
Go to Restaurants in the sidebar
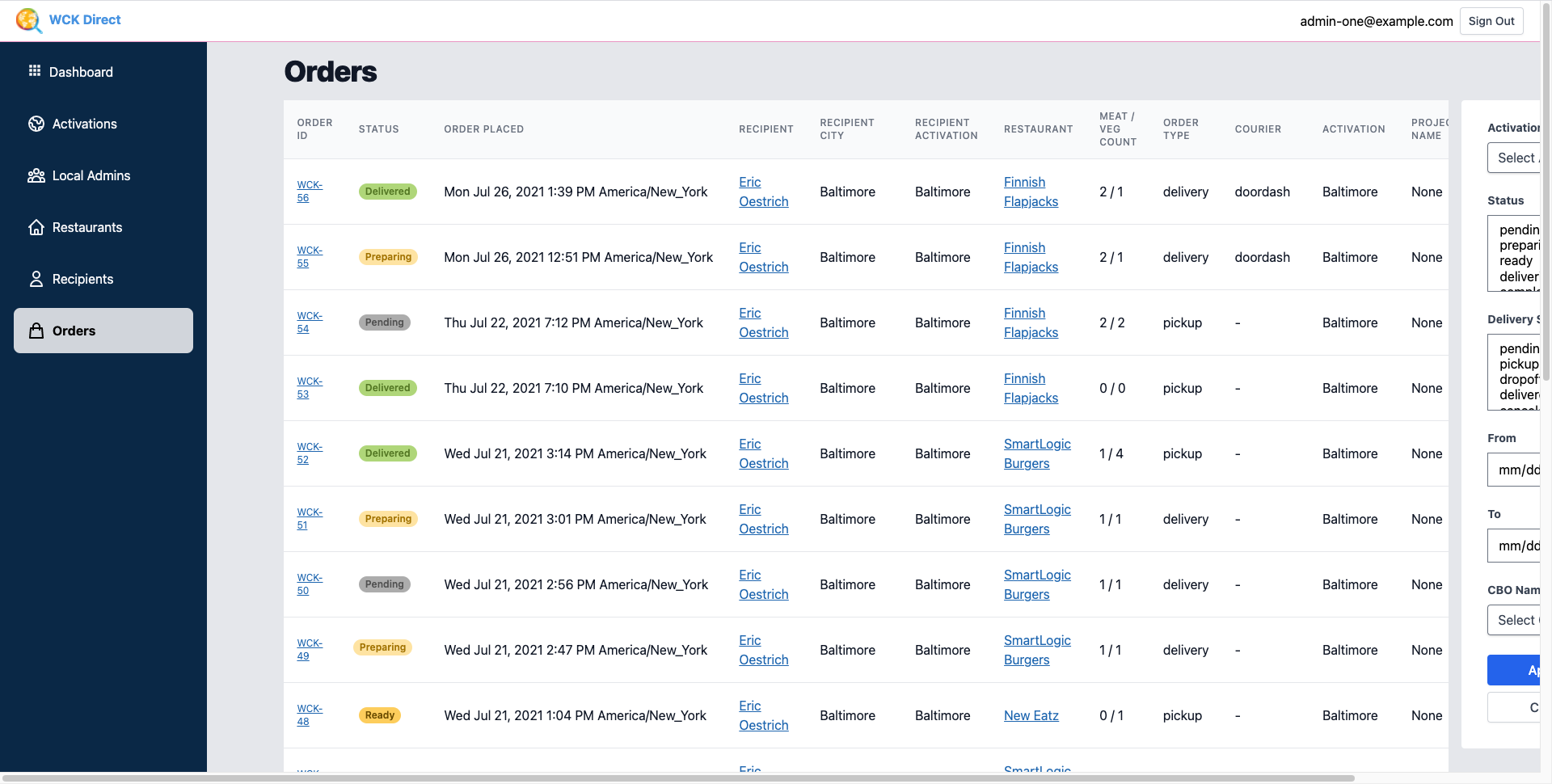click(87, 227)
